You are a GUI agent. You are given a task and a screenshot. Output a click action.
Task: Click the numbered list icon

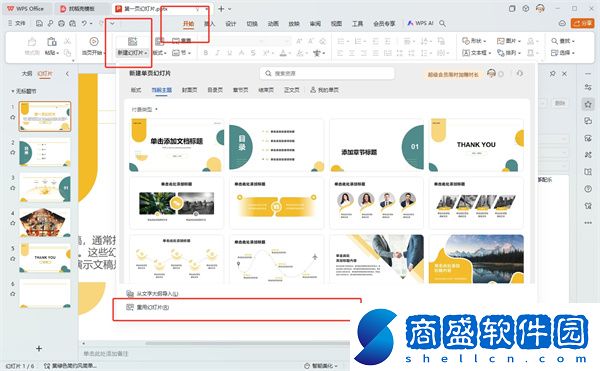(359, 41)
